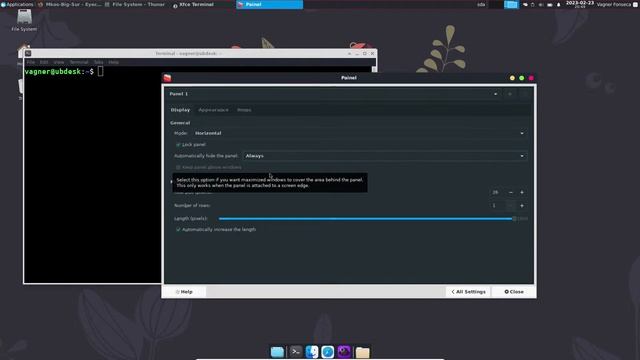Screen dimensions: 640x360
Task: Click the terminal prompt area
Action: click(x=64, y=71)
